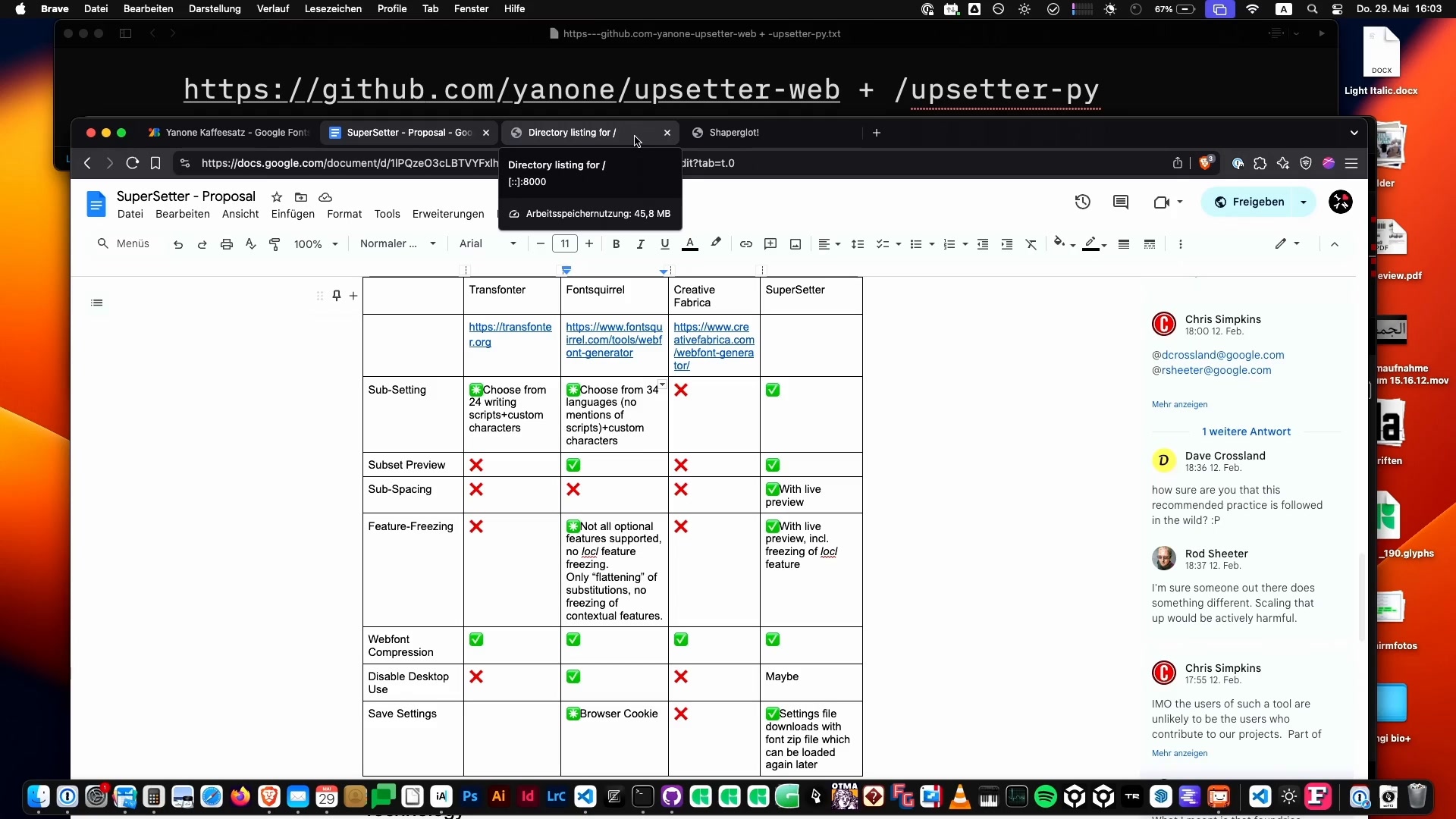The height and width of the screenshot is (819, 1456).
Task: Redo the last edit
Action: tap(202, 244)
